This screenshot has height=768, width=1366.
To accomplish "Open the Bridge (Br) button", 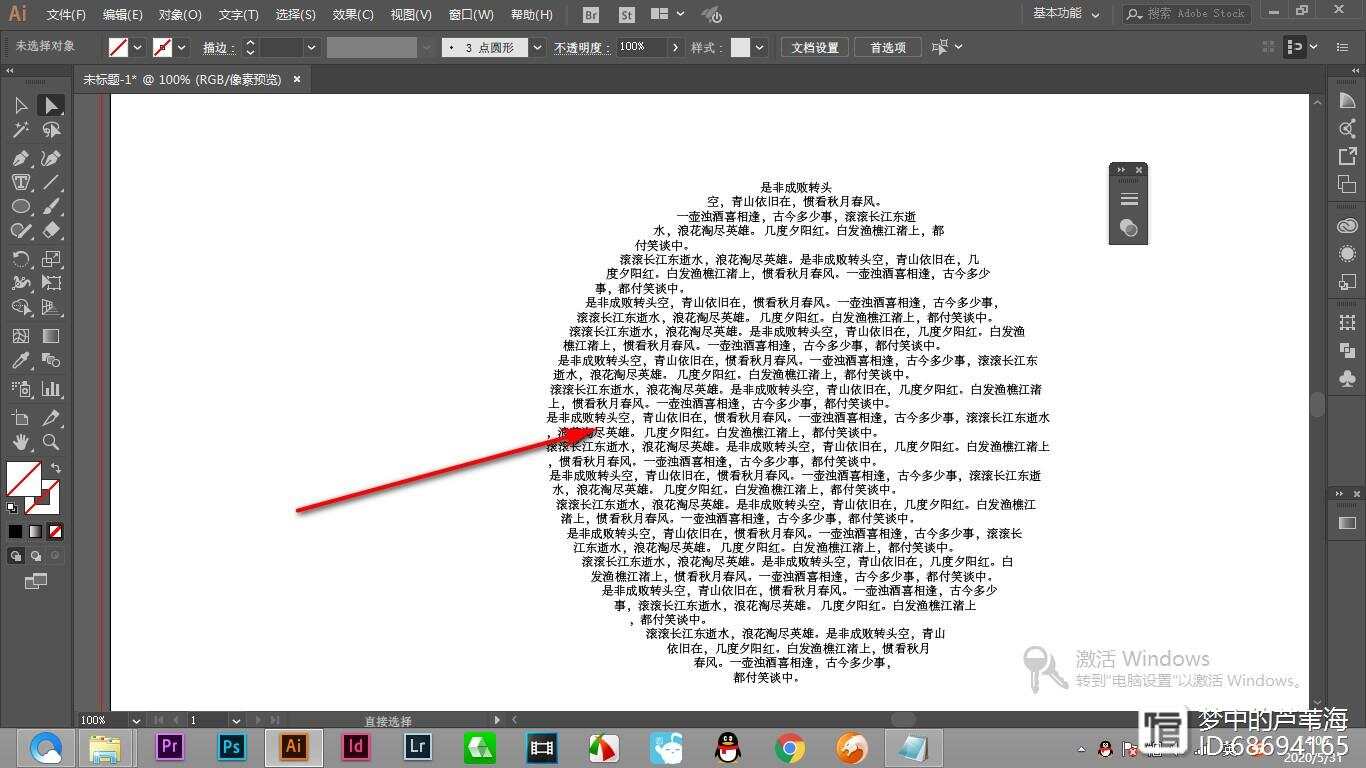I will click(591, 14).
